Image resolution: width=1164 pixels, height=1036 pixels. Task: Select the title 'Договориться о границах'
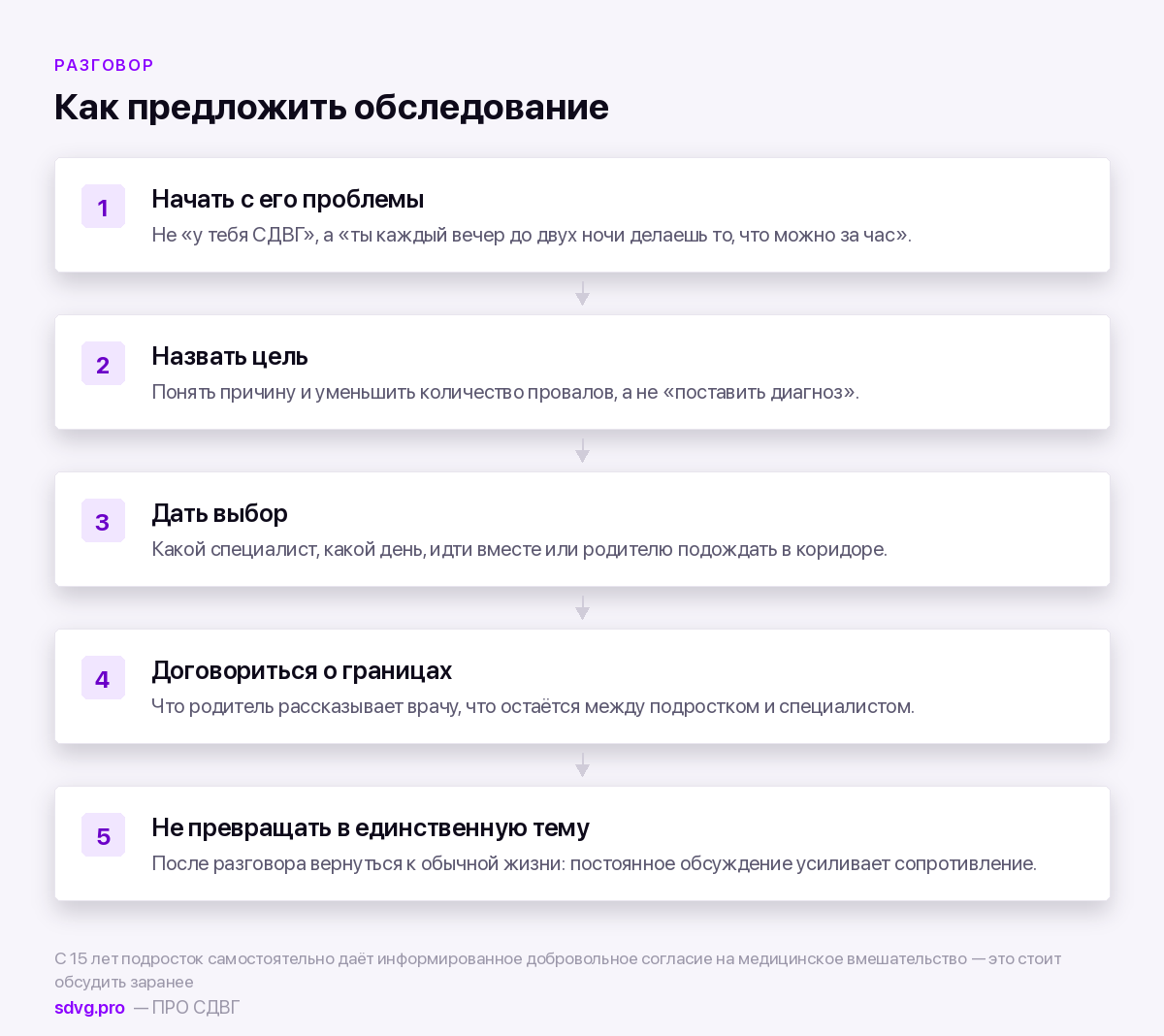coord(302,670)
